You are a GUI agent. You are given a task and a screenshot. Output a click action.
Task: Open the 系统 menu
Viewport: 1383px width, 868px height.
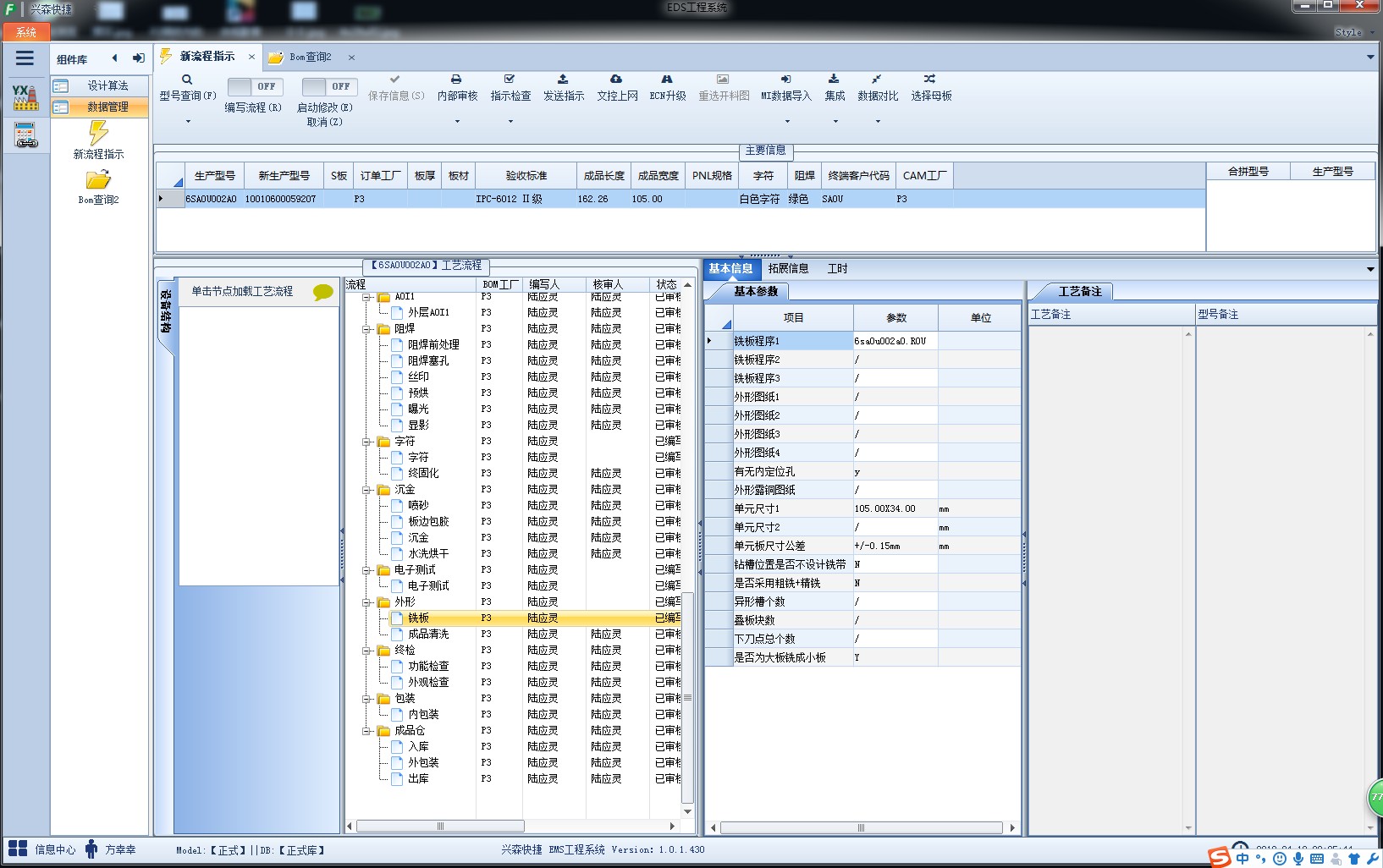pyautogui.click(x=26, y=32)
